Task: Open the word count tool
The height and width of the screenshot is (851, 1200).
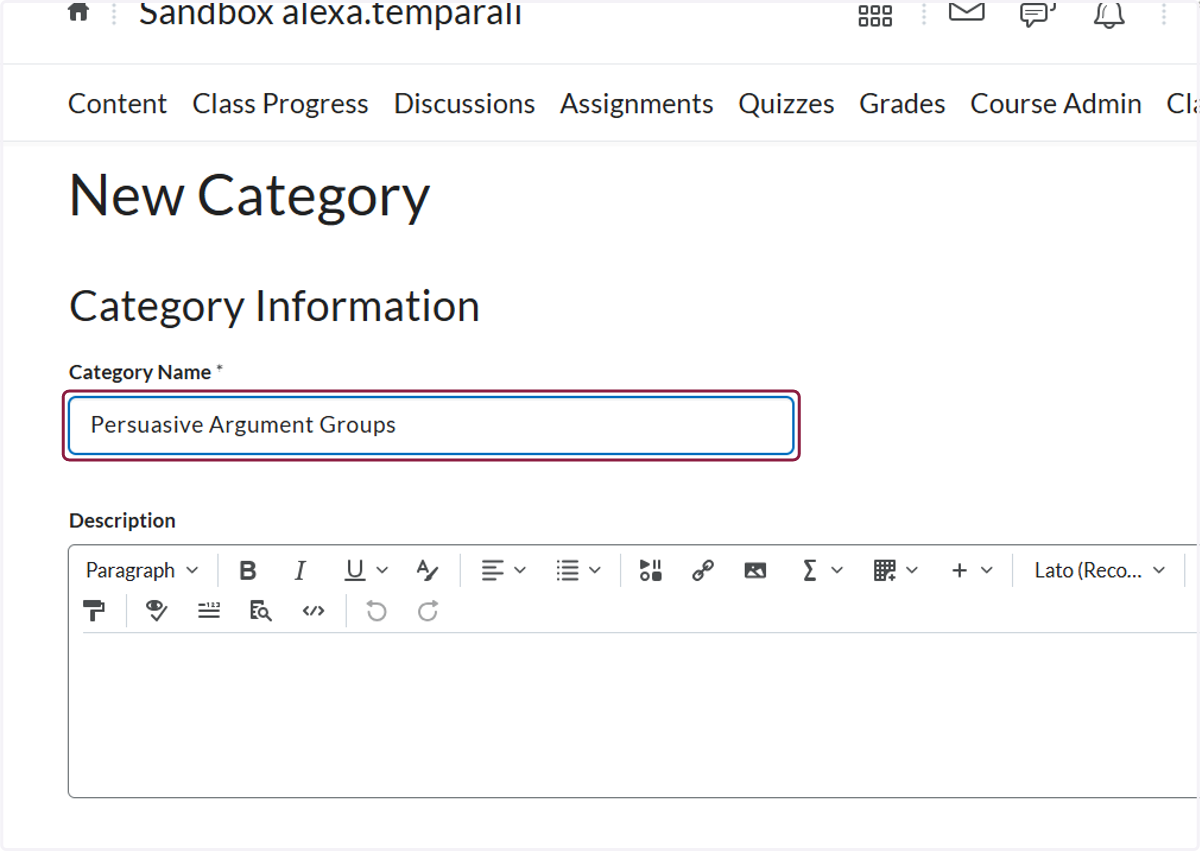Action: (209, 611)
